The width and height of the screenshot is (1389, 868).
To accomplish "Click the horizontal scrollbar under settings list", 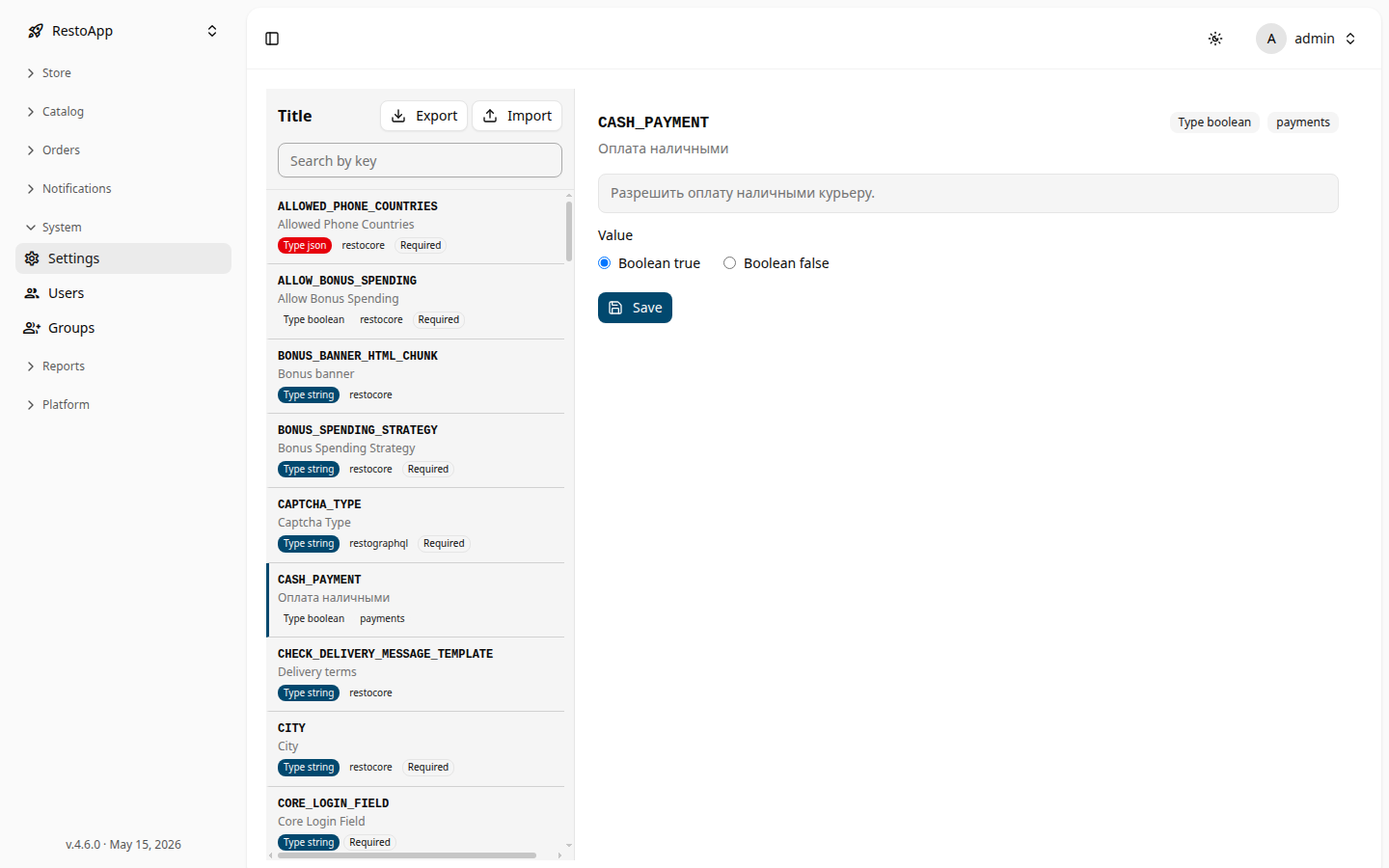I will tap(406, 855).
